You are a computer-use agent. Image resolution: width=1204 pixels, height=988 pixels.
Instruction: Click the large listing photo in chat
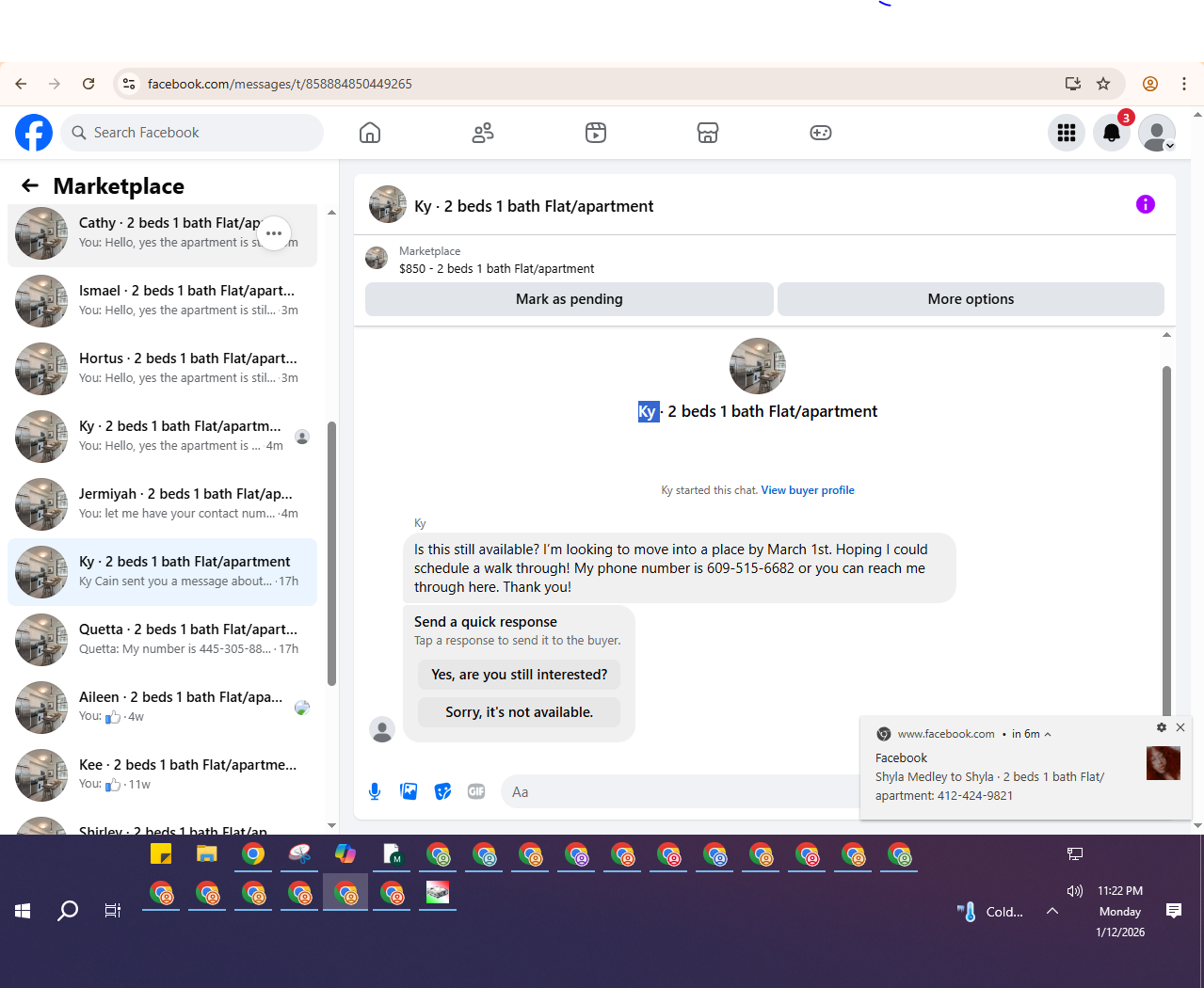(x=758, y=366)
